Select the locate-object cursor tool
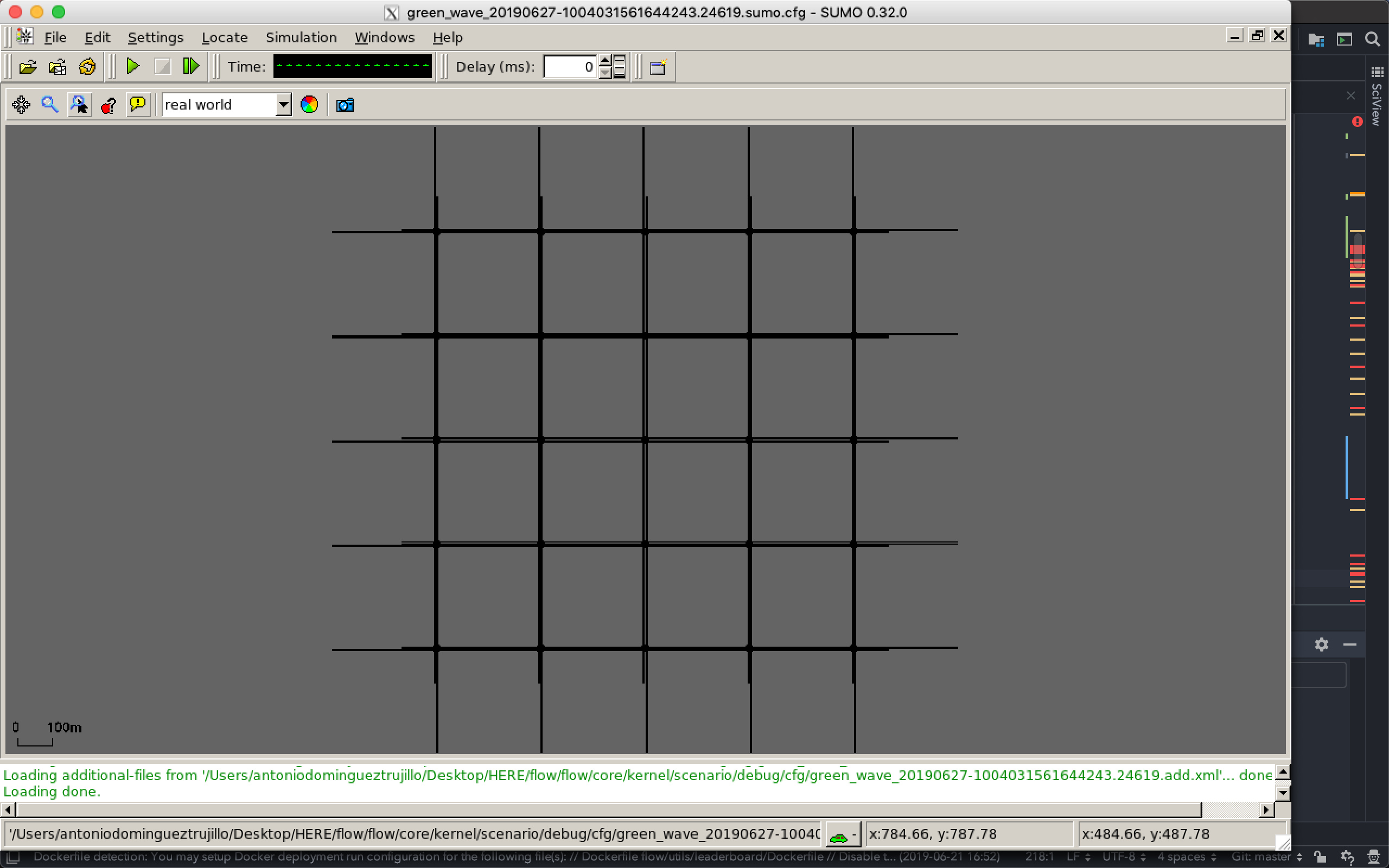Screen dimensions: 1389x868 pos(79,105)
